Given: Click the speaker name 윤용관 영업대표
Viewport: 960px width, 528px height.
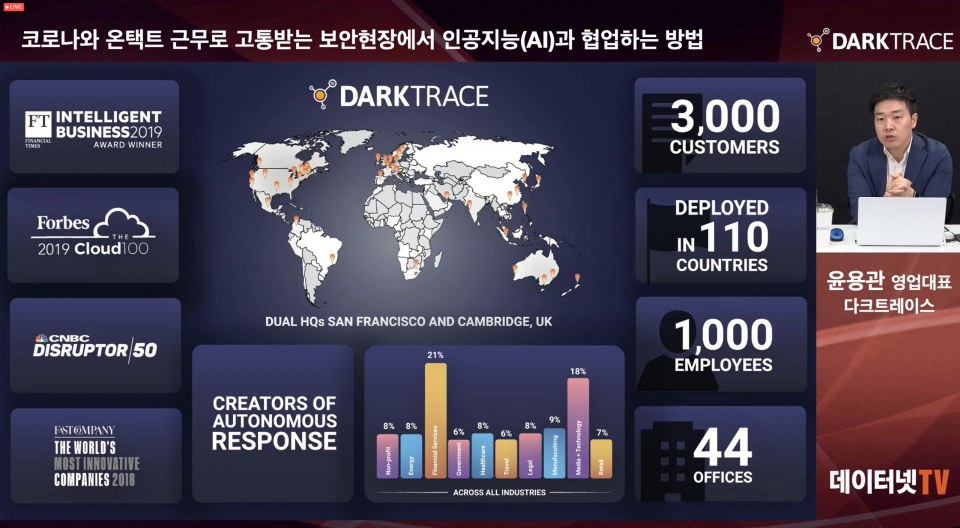Looking at the screenshot, I should click(x=888, y=281).
